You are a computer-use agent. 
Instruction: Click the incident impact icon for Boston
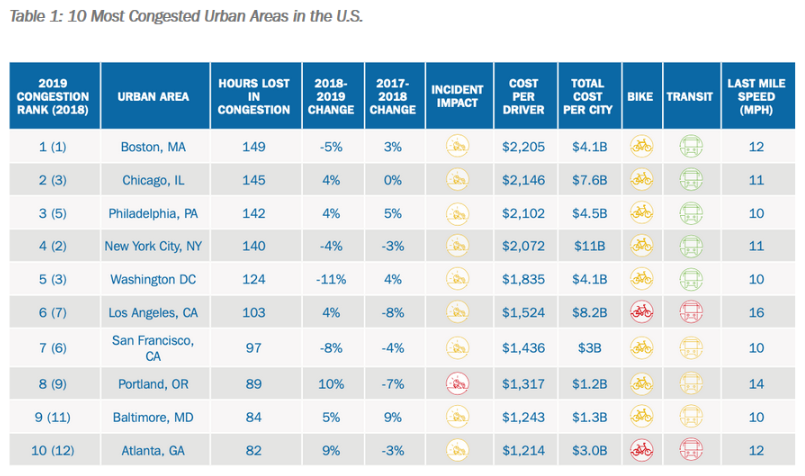tap(458, 147)
